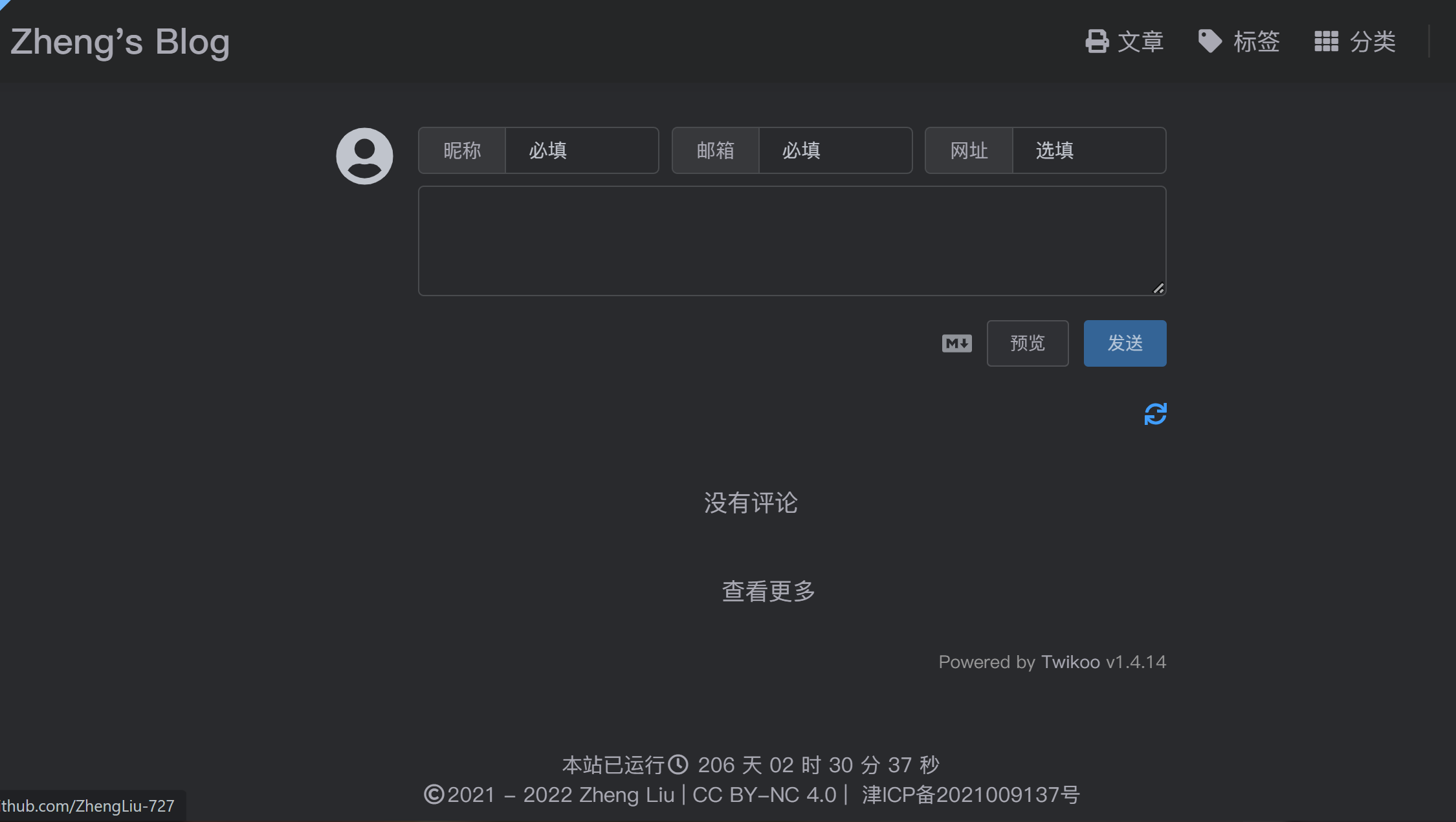Click the Twikoo version v1.4.14 text
This screenshot has width=1456, height=822.
1136,662
